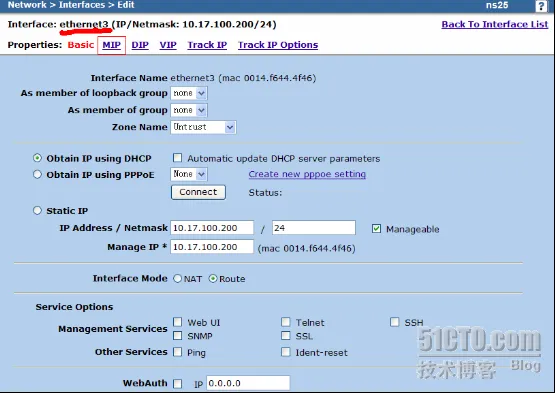Image resolution: width=555 pixels, height=393 pixels.
Task: Select NAT interface mode
Action: (x=177, y=279)
